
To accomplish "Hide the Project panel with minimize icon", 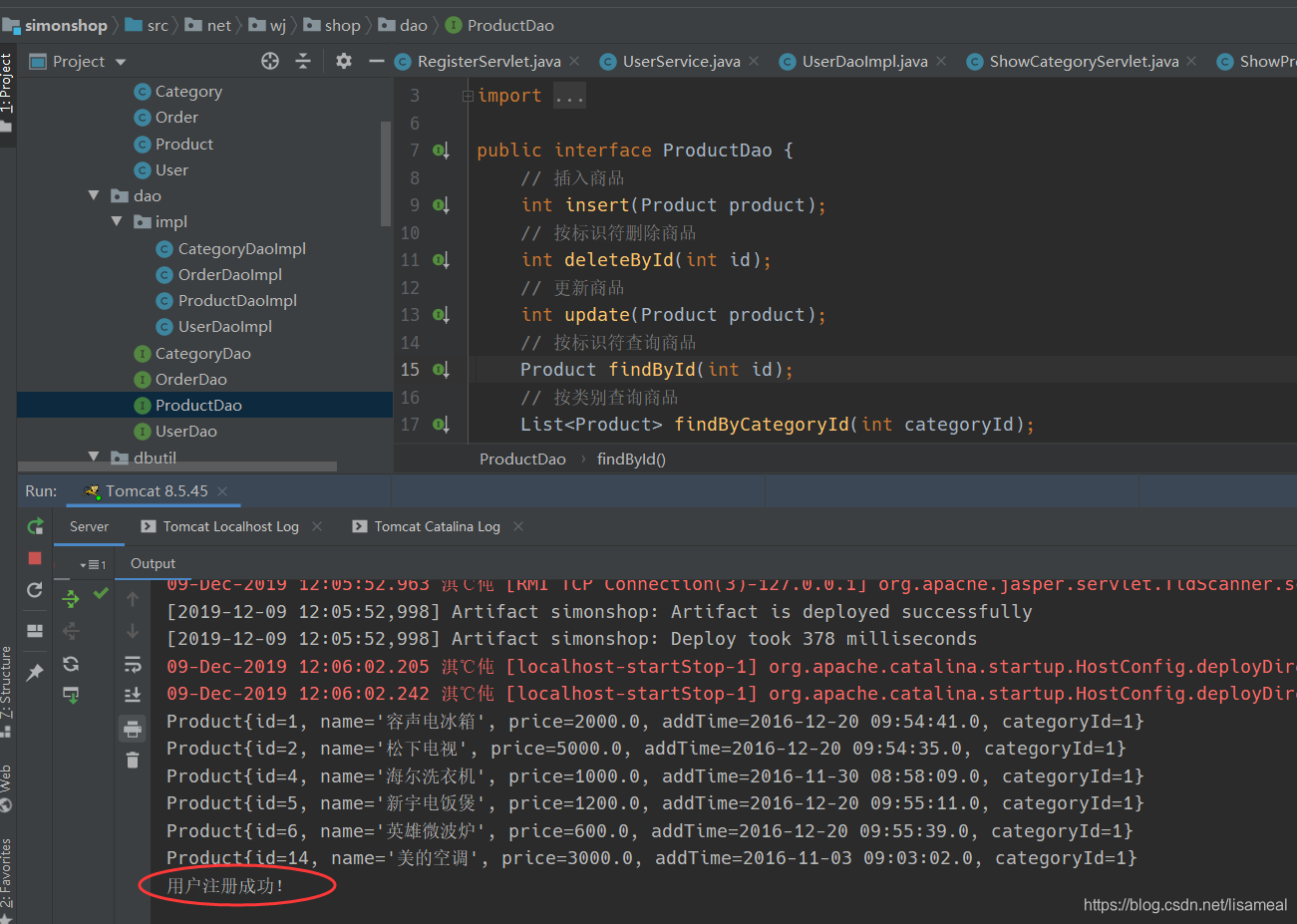I will (x=376, y=61).
